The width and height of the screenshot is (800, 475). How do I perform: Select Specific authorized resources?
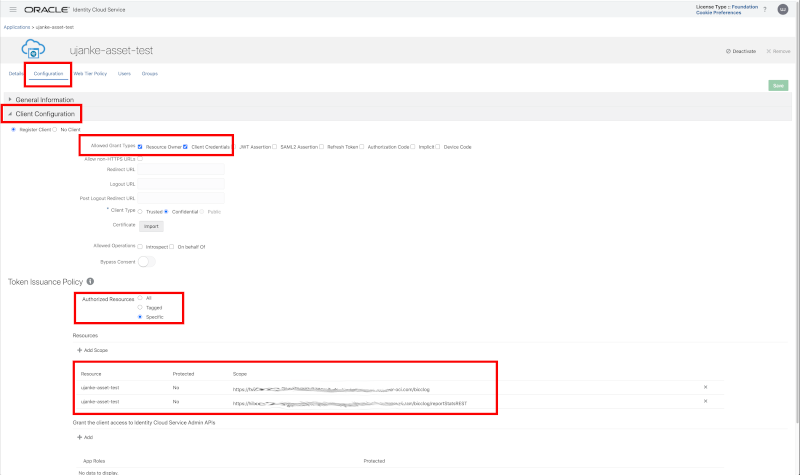point(140,317)
